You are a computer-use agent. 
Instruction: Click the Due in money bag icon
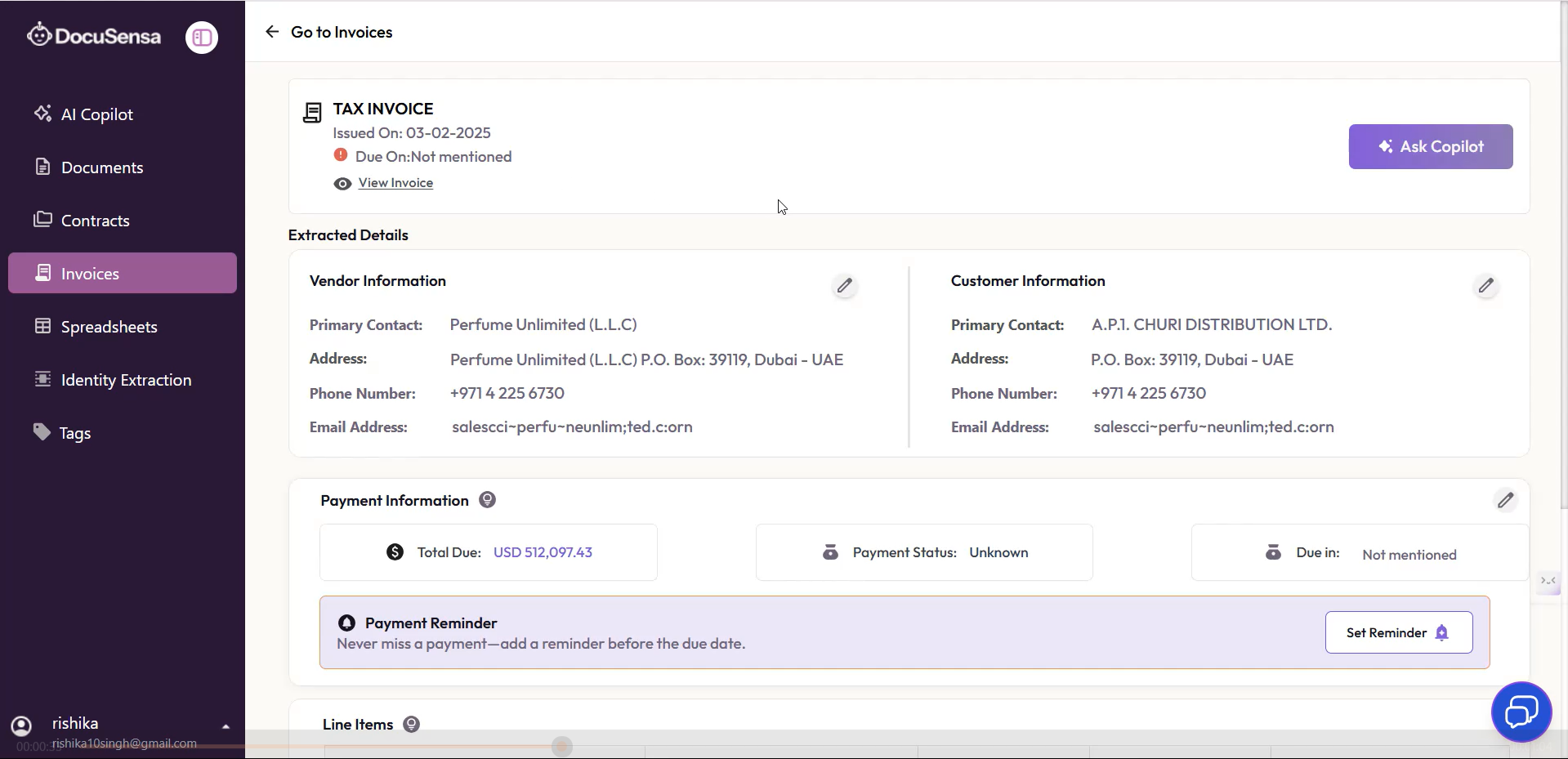click(1273, 552)
